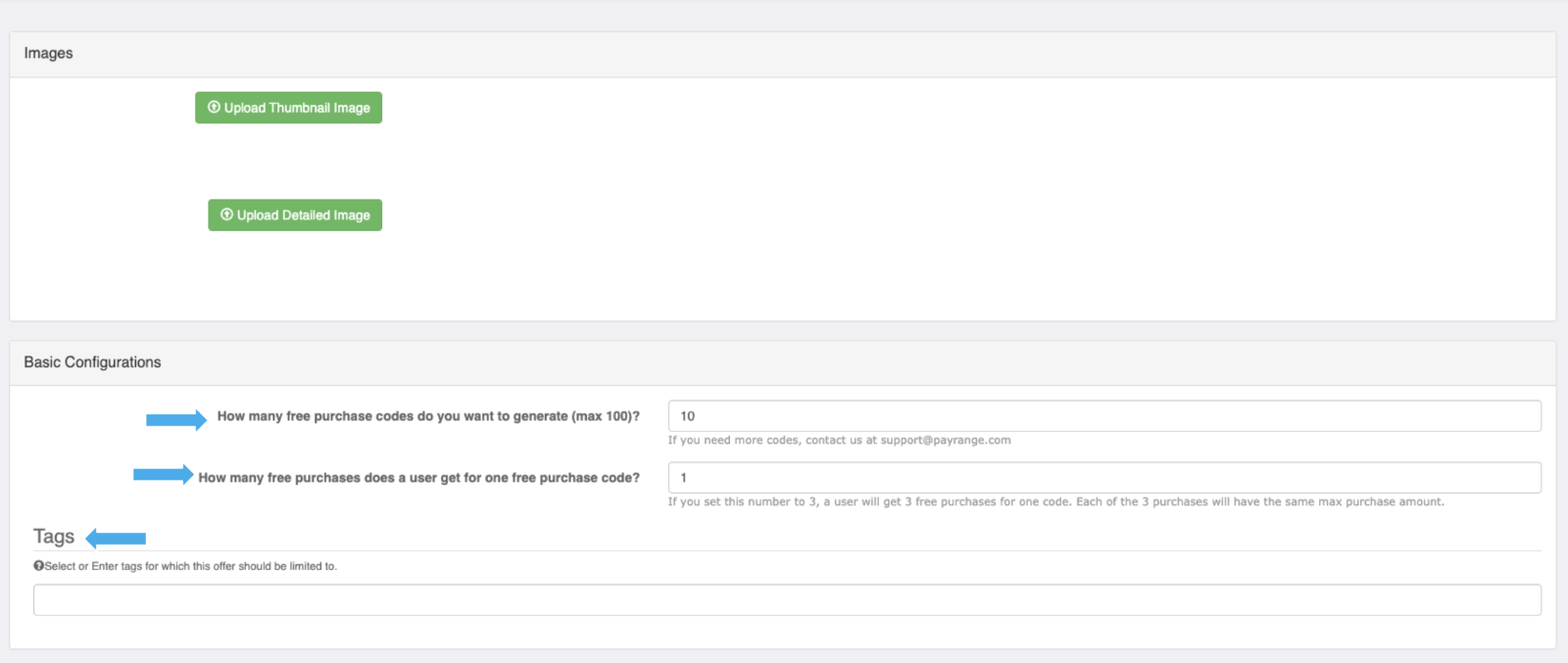Click into the empty Tags input box

click(787, 600)
